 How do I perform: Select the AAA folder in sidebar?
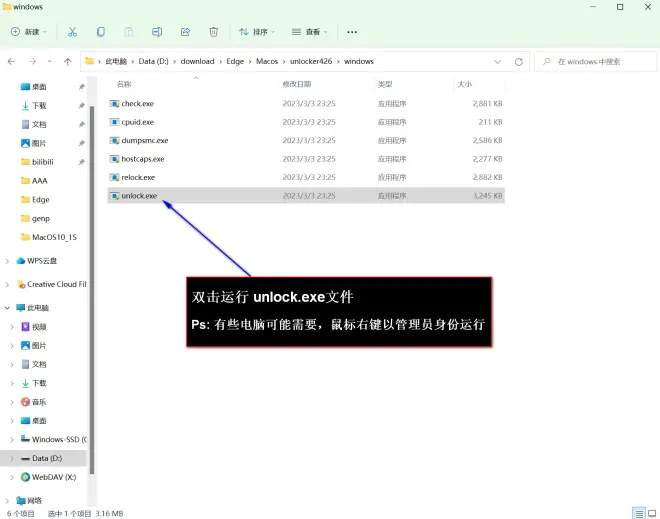click(40, 181)
